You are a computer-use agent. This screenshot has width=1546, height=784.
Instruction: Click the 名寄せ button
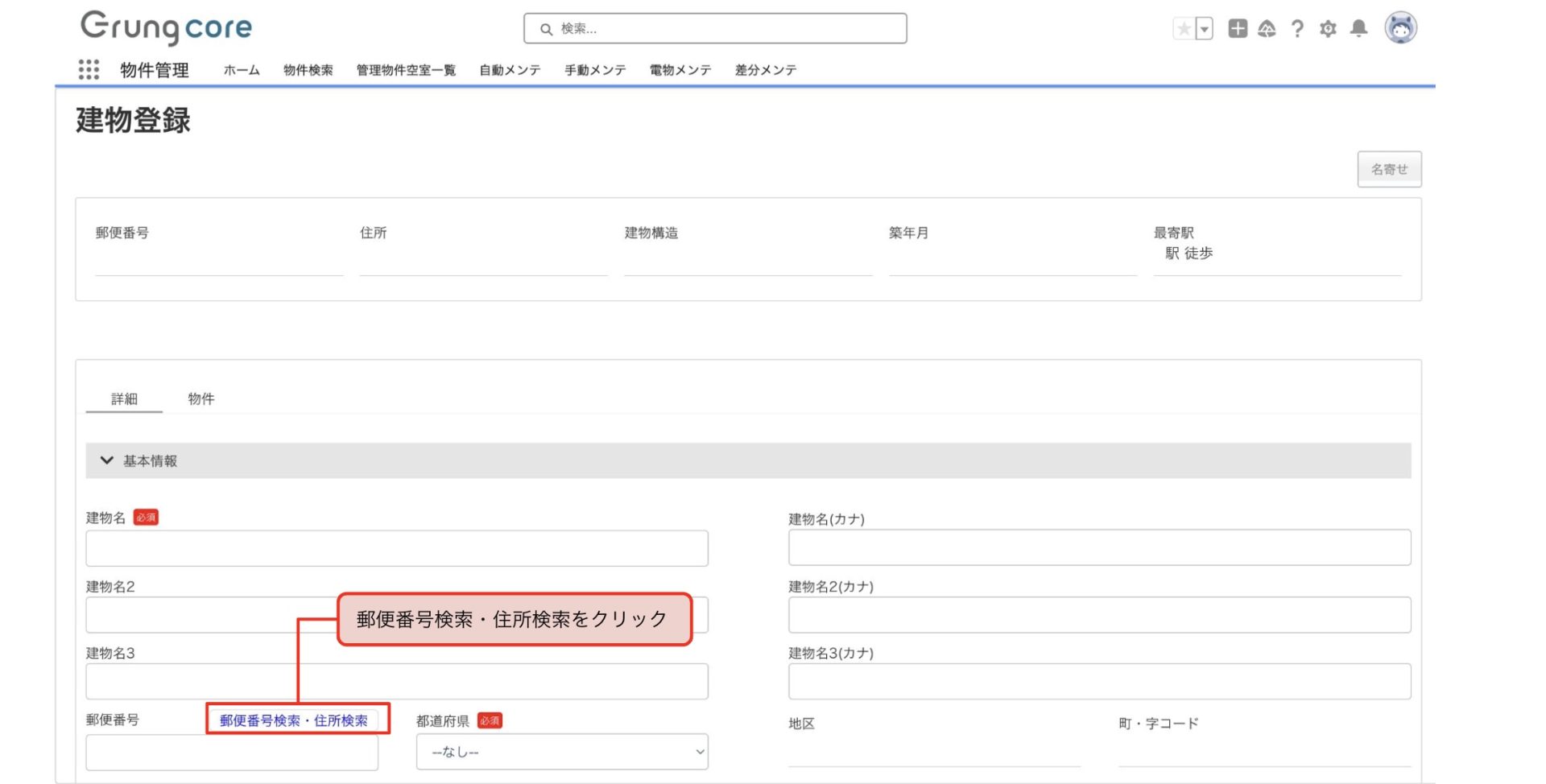coord(1388,169)
